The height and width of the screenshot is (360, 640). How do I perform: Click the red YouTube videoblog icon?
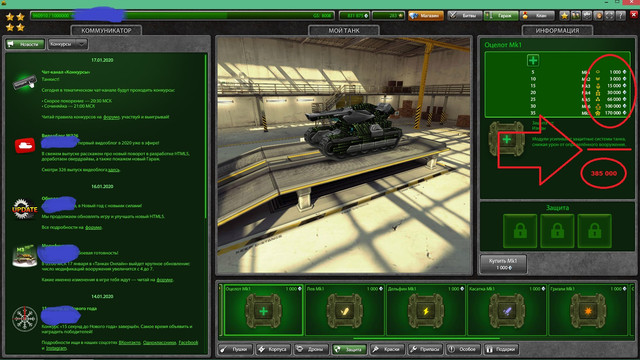point(24,146)
